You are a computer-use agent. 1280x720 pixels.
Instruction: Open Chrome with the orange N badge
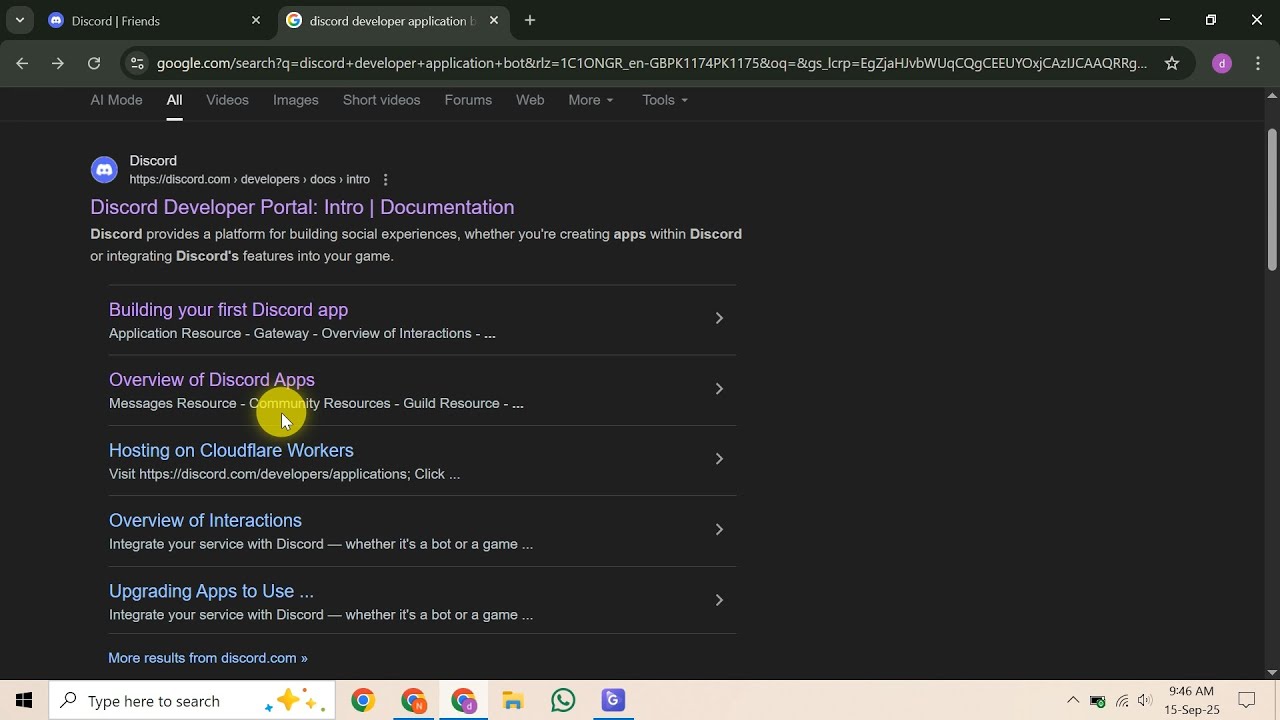[413, 701]
